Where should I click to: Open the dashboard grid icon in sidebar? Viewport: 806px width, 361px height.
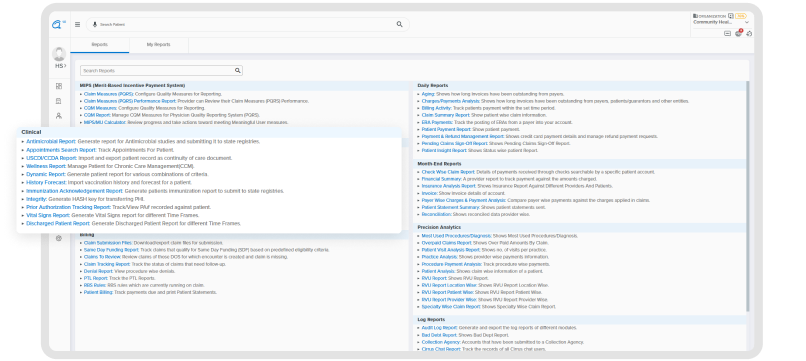[x=59, y=86]
